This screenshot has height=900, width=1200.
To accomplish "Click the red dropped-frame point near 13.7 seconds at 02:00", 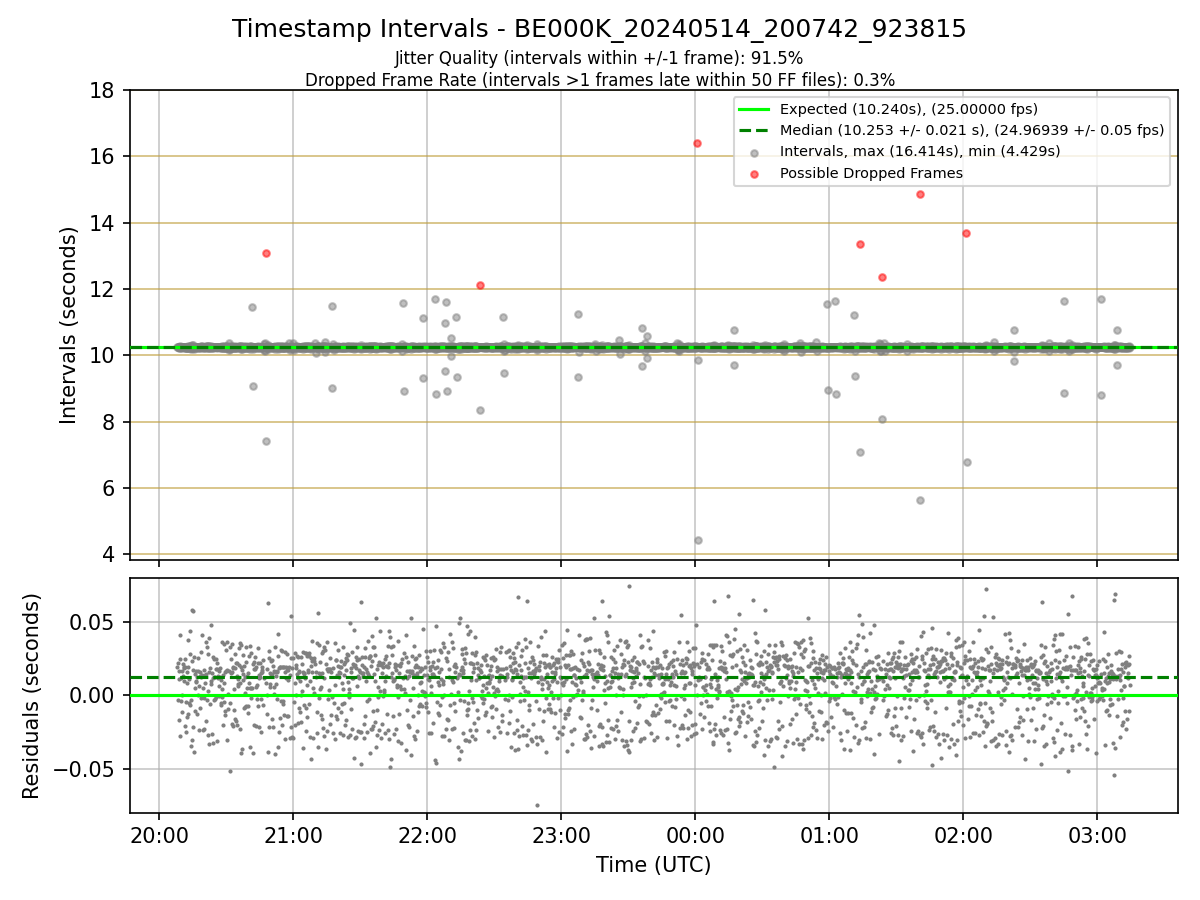I will click(966, 233).
